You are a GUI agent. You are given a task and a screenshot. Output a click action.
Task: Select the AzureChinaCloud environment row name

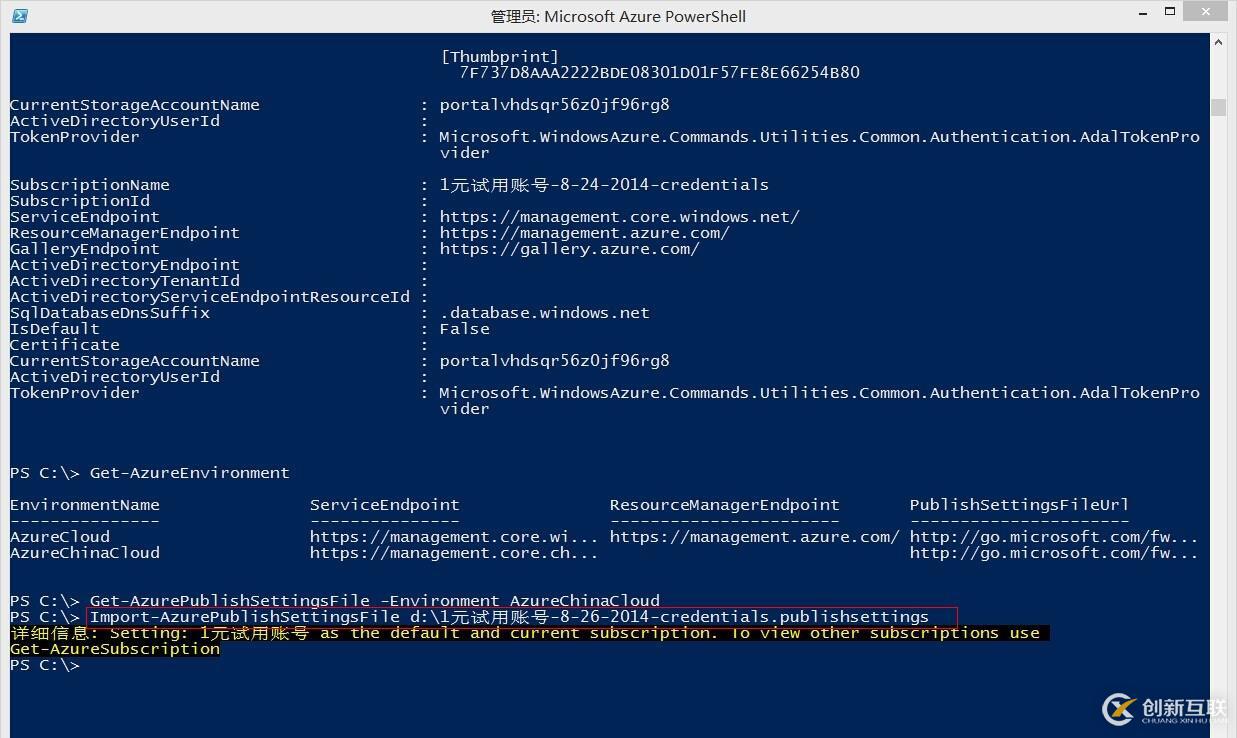[x=85, y=553]
